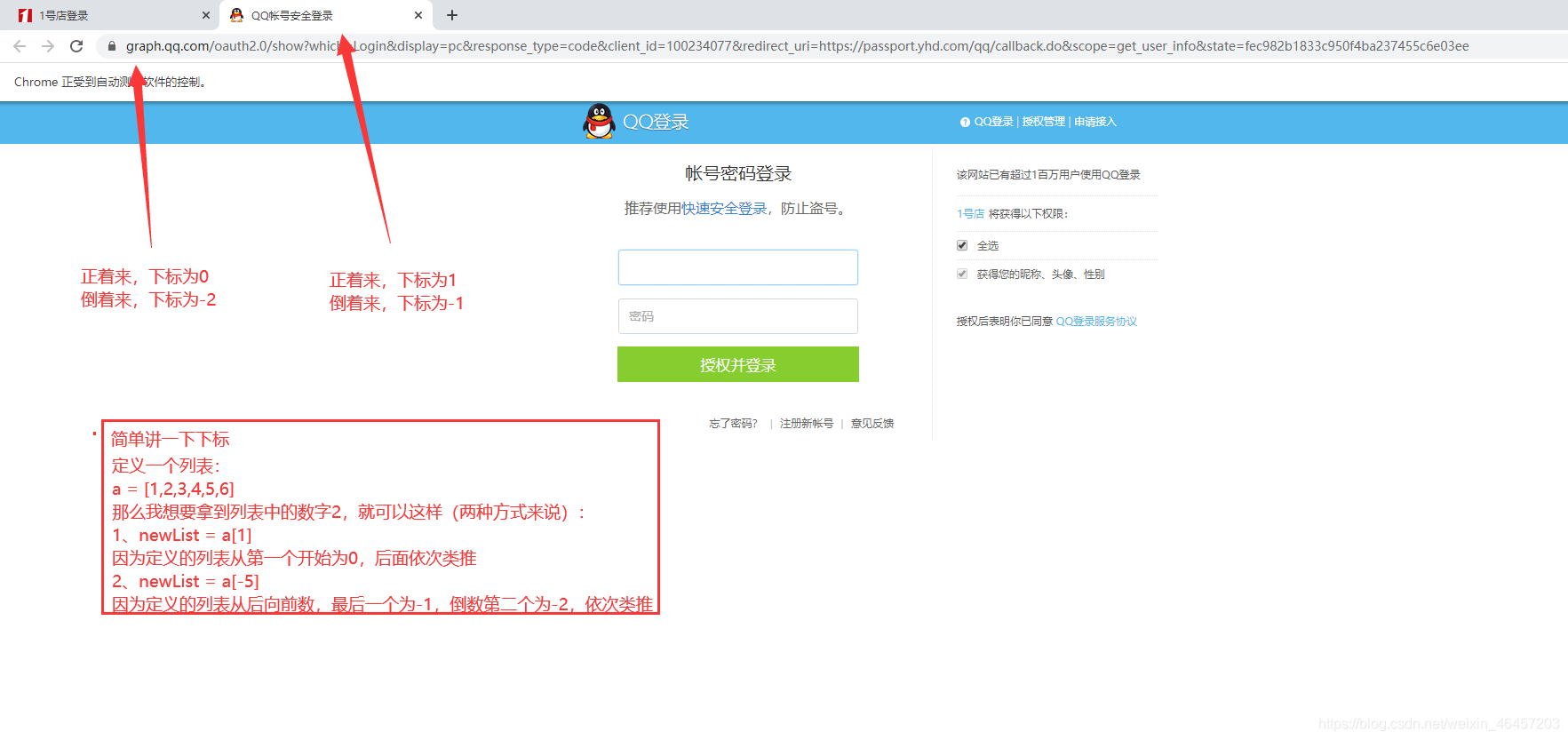
Task: Toggle the 全选 checkbox
Action: click(962, 245)
